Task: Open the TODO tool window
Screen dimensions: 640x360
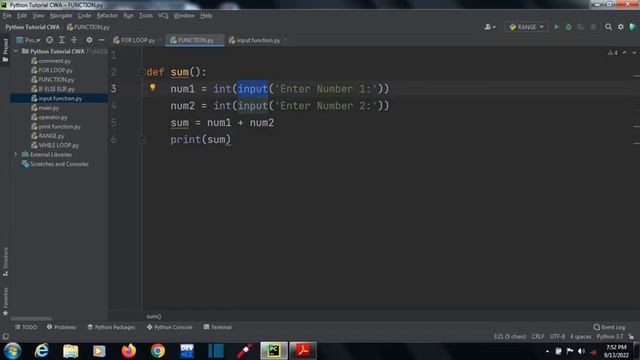Action: point(26,327)
